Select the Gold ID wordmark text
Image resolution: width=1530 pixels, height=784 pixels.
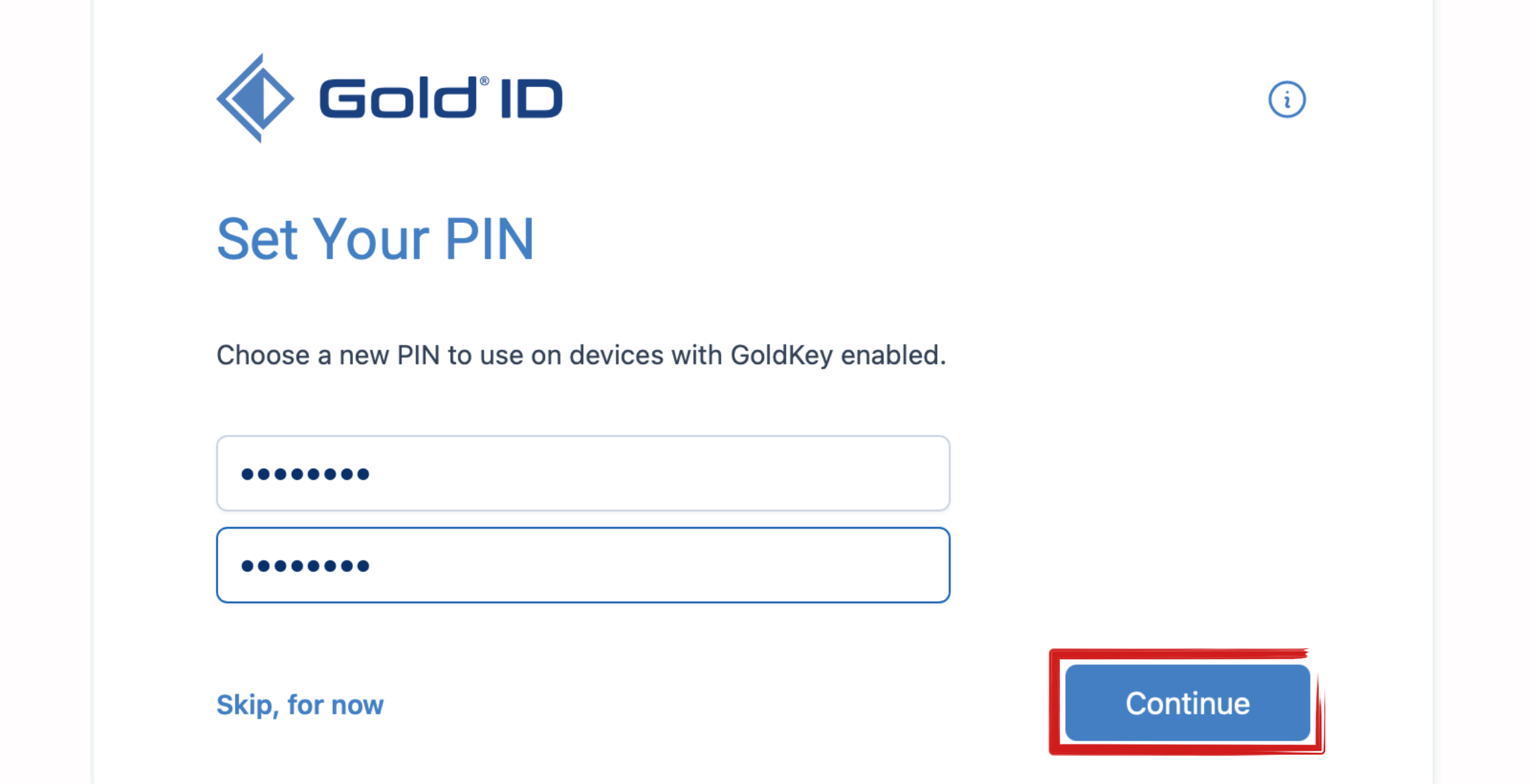pyautogui.click(x=441, y=98)
